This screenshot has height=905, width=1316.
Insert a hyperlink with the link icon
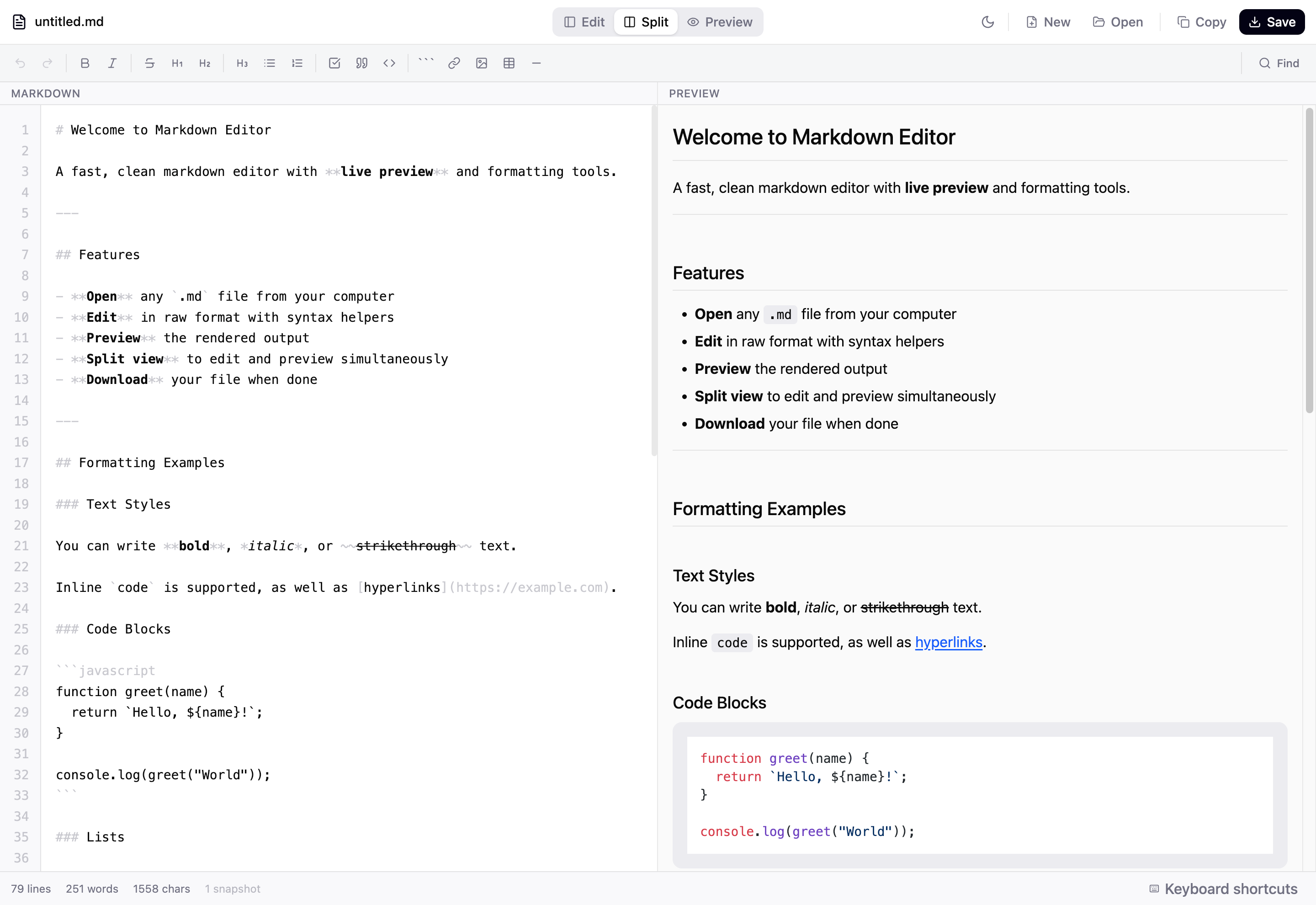tap(454, 63)
